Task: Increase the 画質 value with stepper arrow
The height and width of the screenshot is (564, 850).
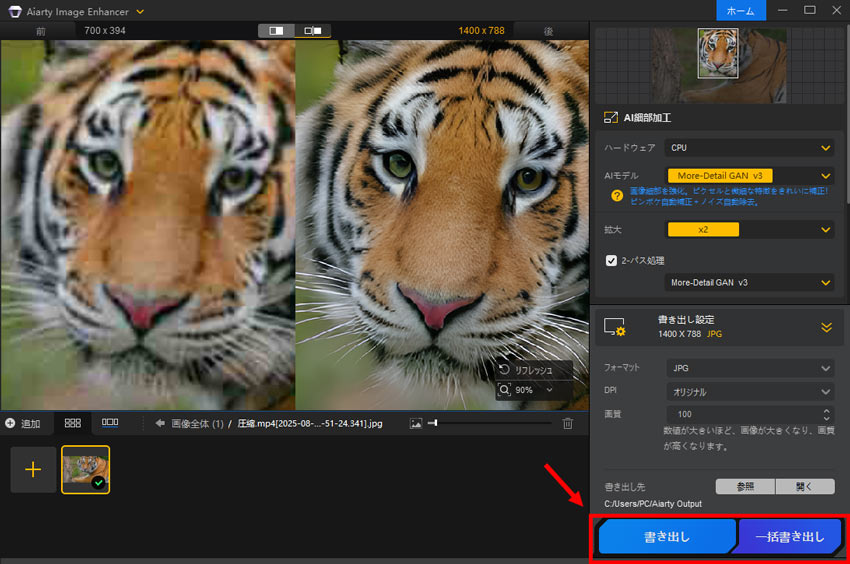Action: tap(826, 411)
